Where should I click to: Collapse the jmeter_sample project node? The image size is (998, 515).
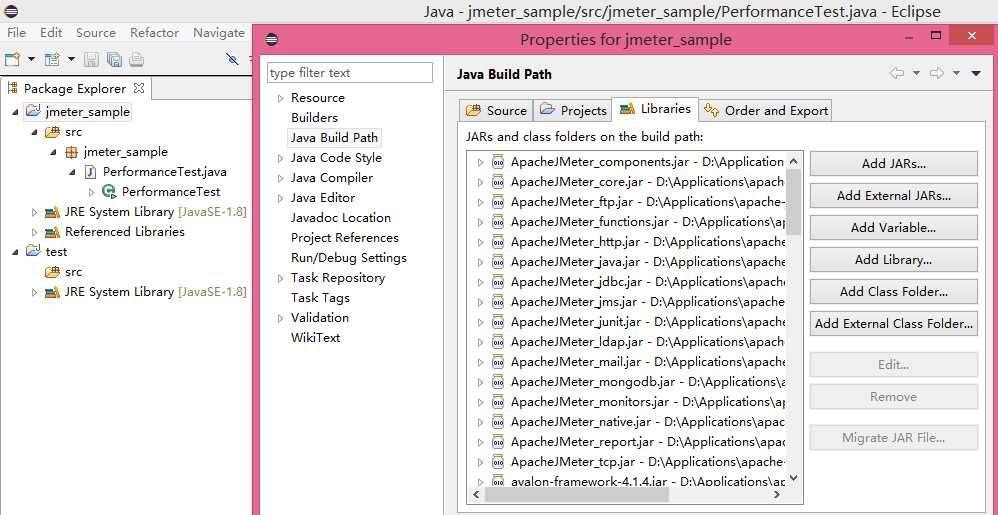click(15, 112)
